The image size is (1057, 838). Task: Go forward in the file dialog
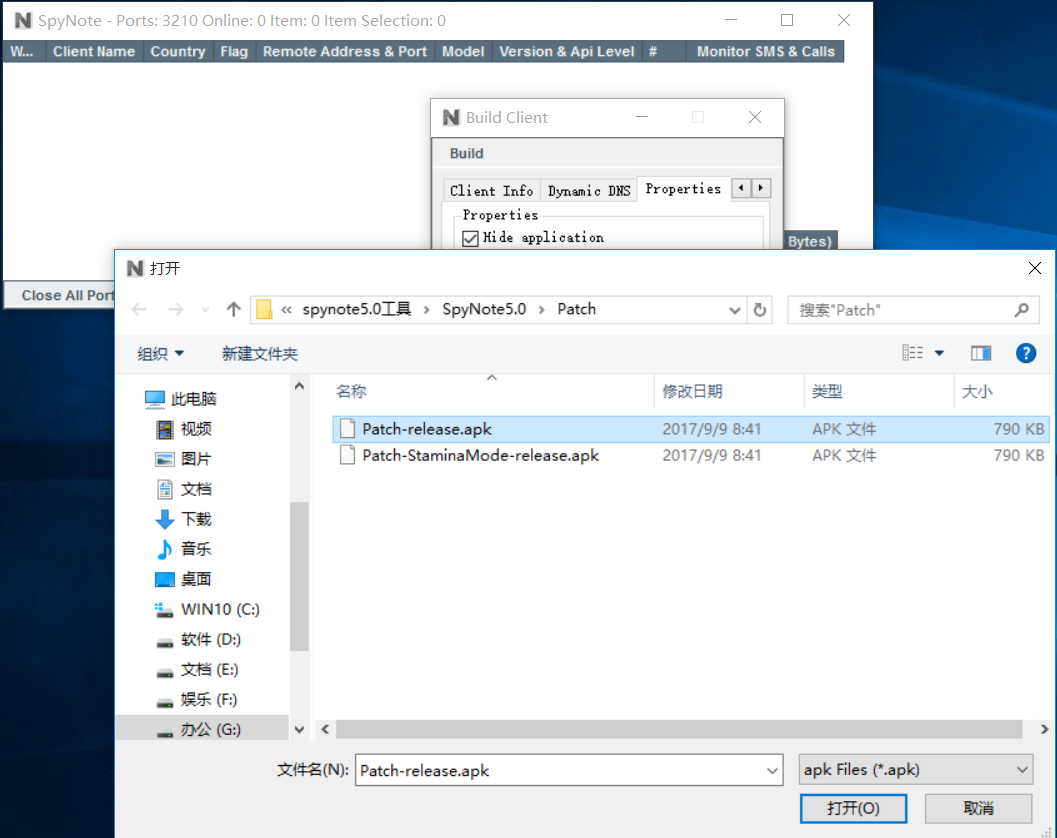(x=175, y=309)
